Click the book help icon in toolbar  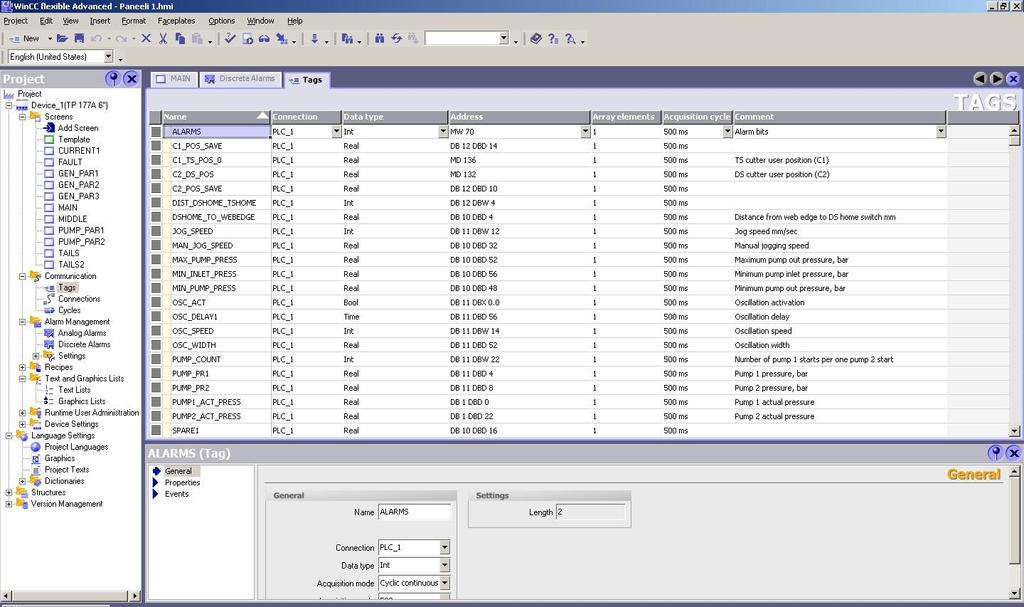click(x=536, y=39)
